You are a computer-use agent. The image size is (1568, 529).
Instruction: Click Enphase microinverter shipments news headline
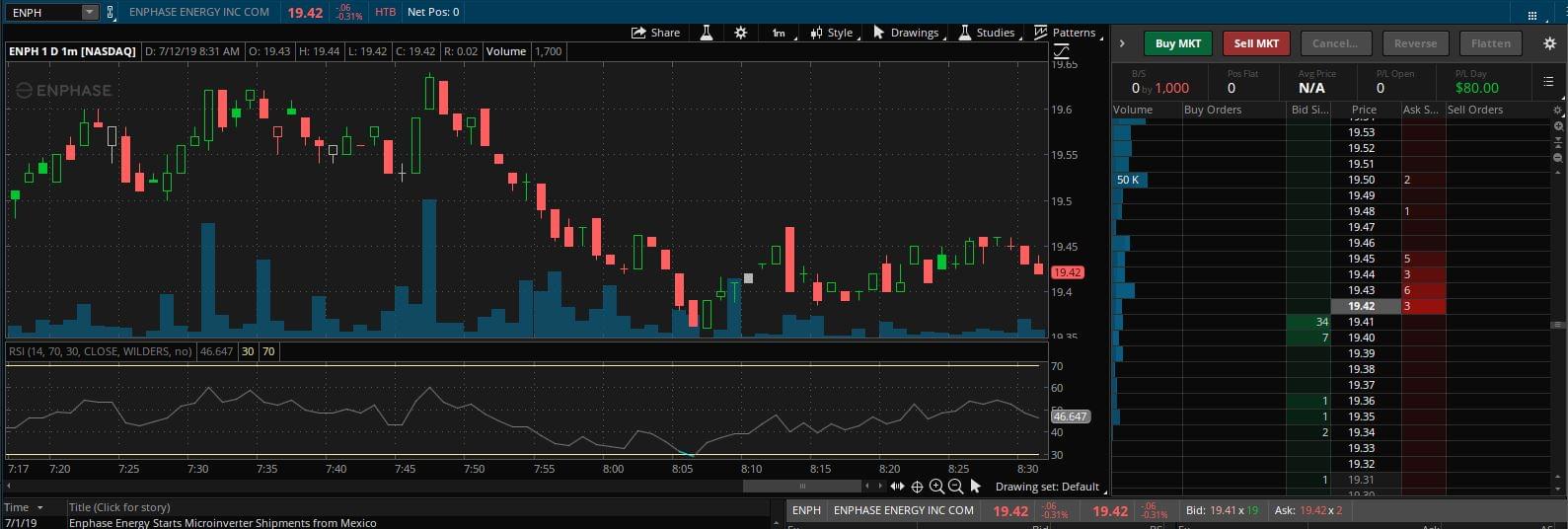point(222,523)
